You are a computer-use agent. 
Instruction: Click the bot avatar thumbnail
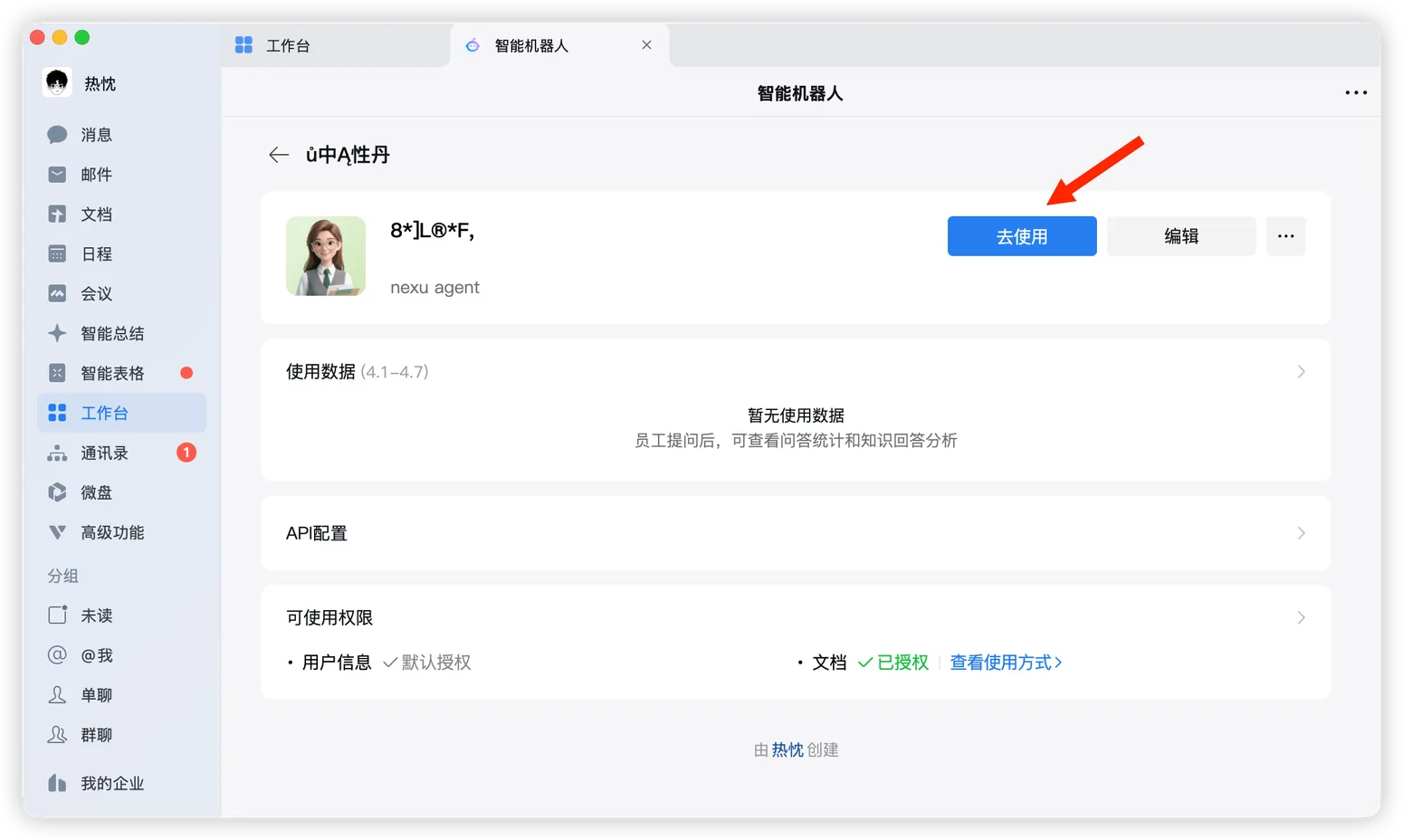(x=325, y=256)
